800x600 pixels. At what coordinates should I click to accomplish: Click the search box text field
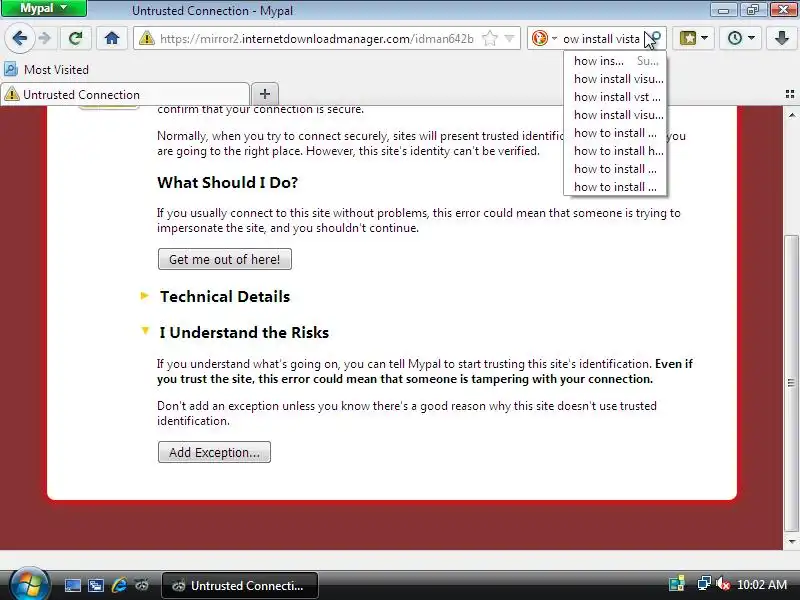tap(601, 39)
